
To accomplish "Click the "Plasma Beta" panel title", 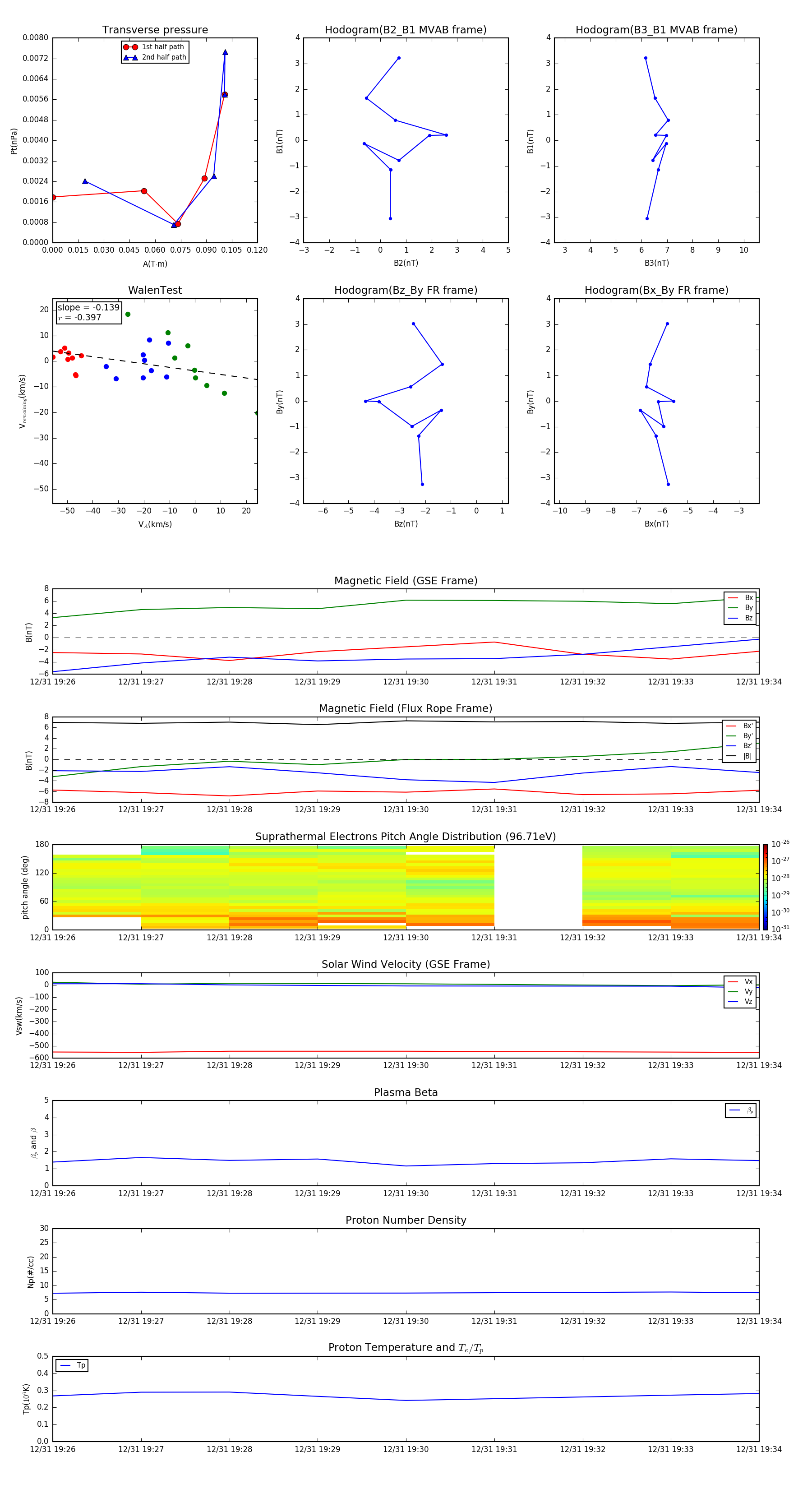I will [406, 1093].
